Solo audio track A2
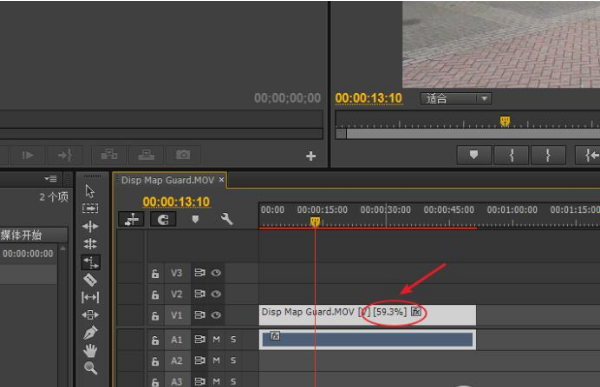The width and height of the screenshot is (600, 387). (x=233, y=360)
